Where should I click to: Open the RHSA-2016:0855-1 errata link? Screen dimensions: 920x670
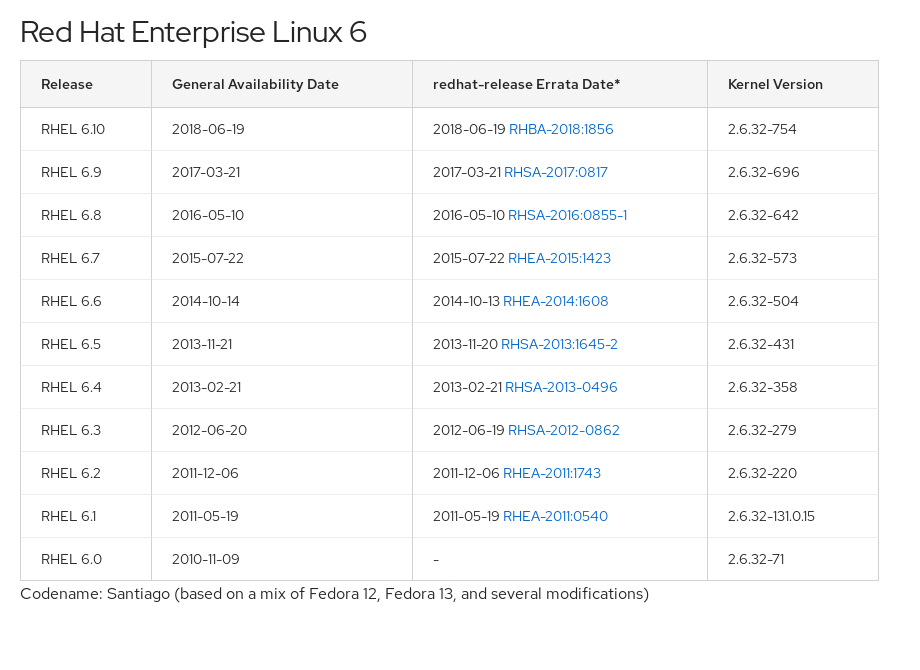click(x=567, y=215)
